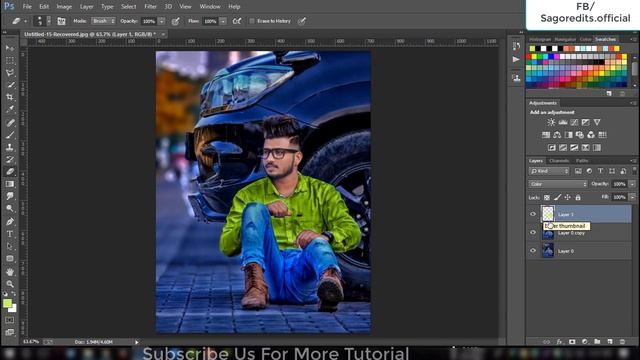
Task: Select the Brush tool in the toolbox
Action: coord(10,135)
